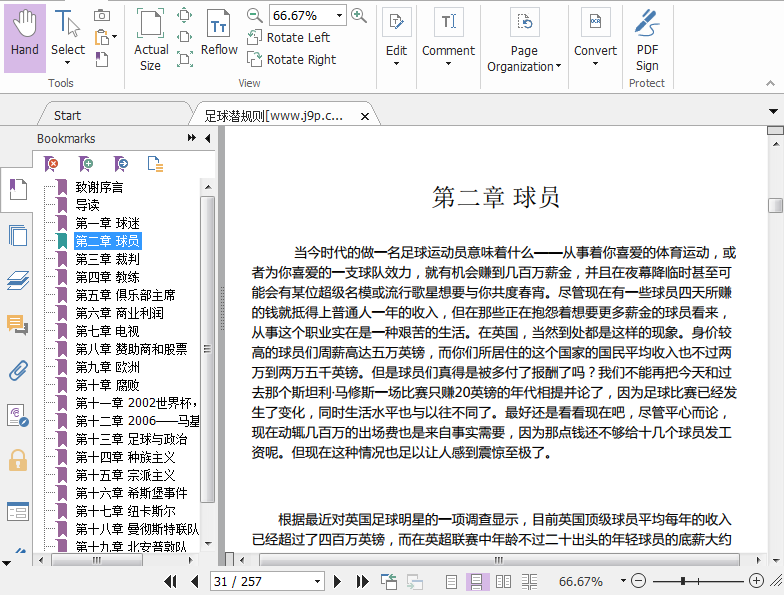Click the delete bookmark icon
Image resolution: width=784 pixels, height=595 pixels.
pyautogui.click(x=52, y=164)
